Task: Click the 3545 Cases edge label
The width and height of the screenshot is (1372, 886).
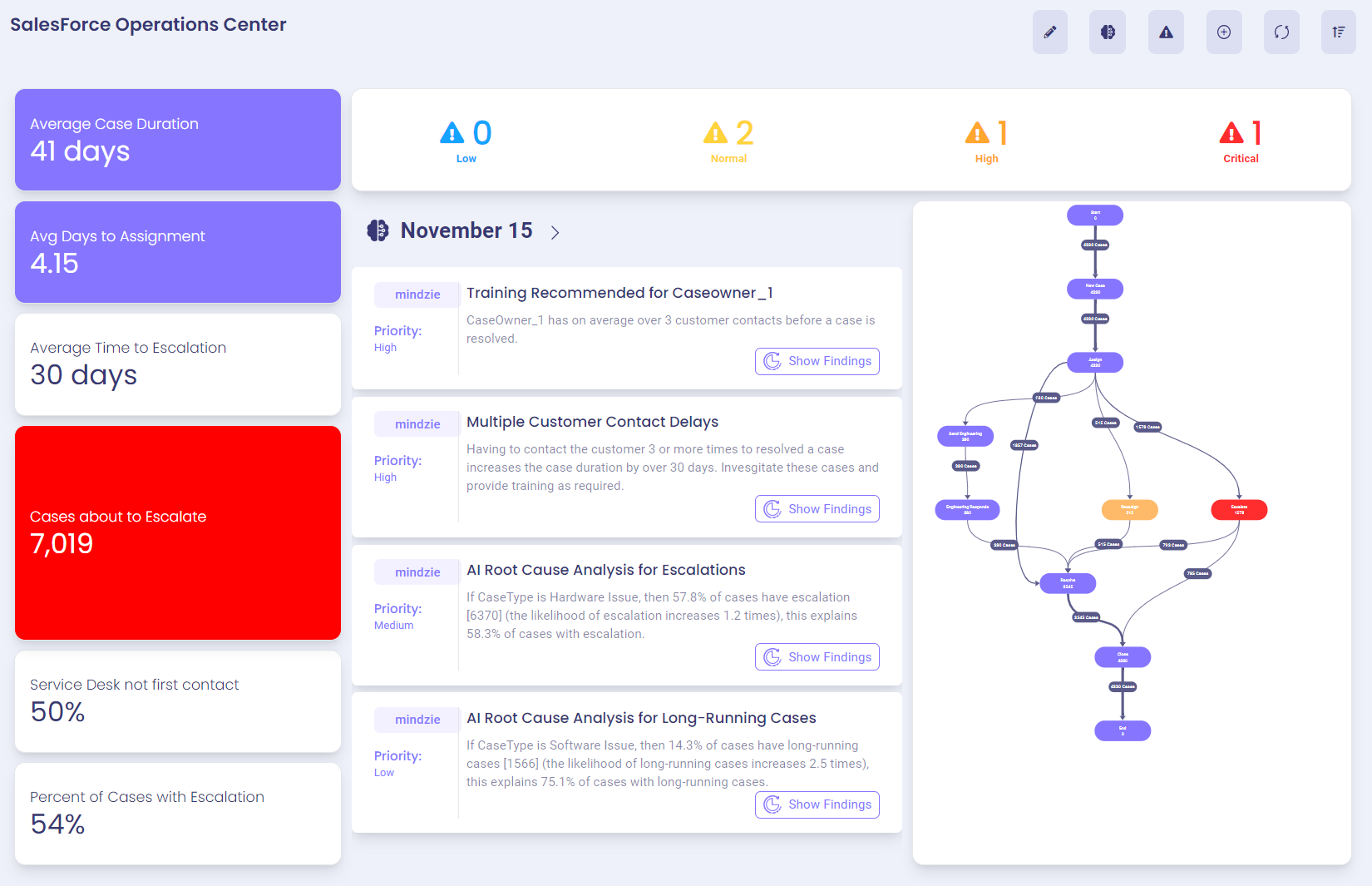Action: [1086, 617]
